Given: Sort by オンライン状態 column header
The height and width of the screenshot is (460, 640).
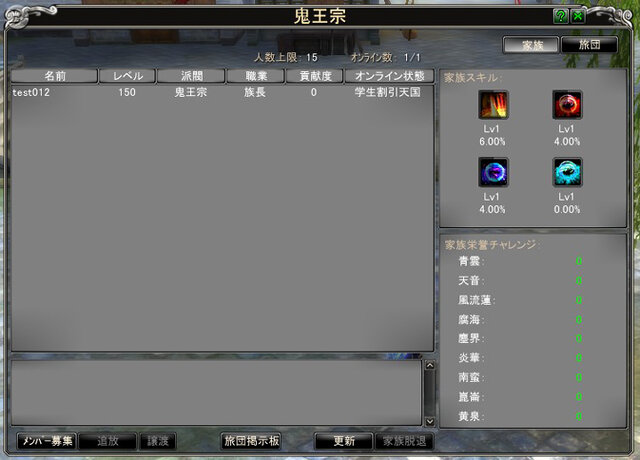Looking at the screenshot, I should (389, 76).
